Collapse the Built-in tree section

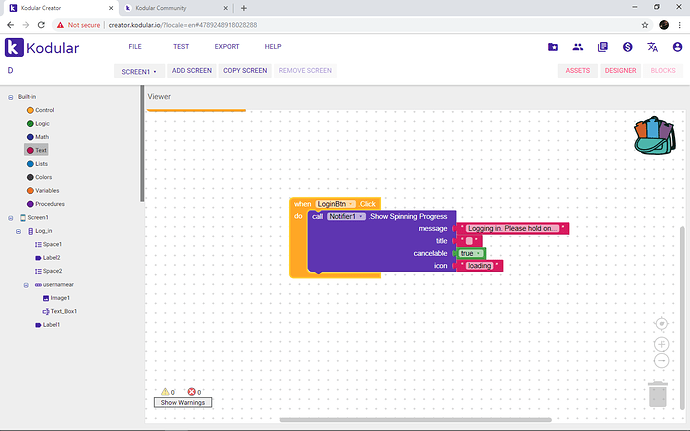click(11, 97)
